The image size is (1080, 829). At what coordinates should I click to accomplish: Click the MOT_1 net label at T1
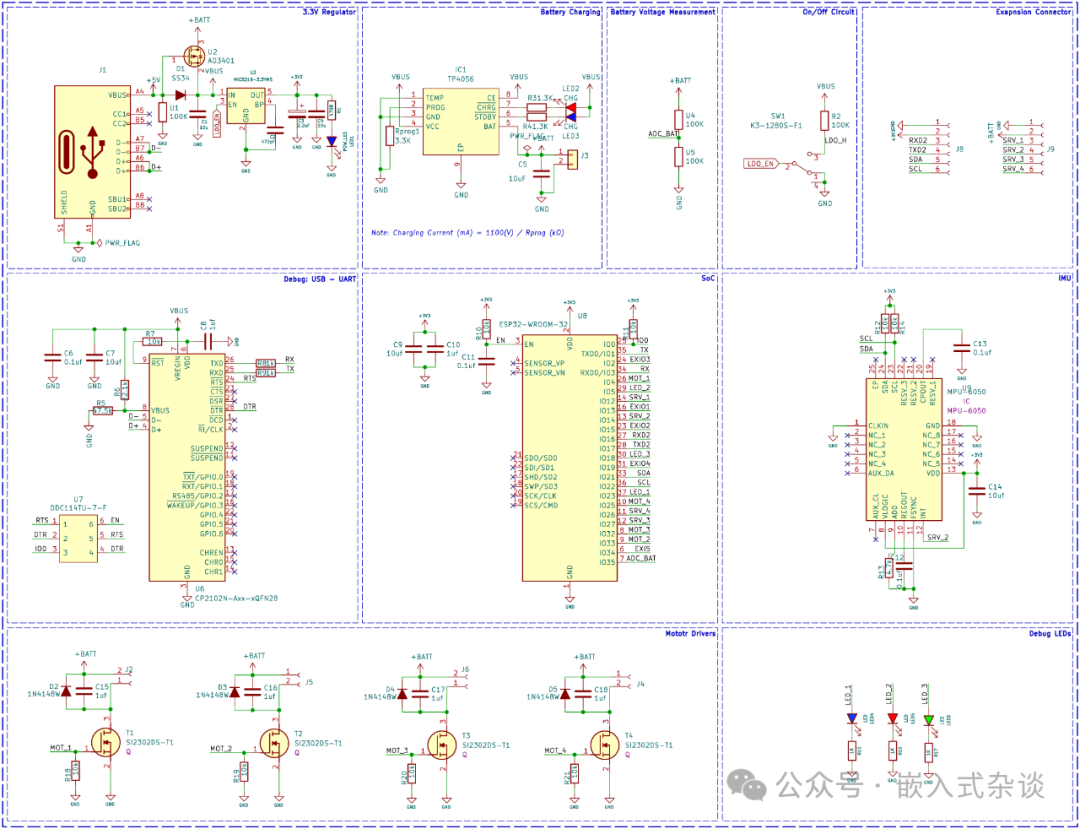[61, 747]
